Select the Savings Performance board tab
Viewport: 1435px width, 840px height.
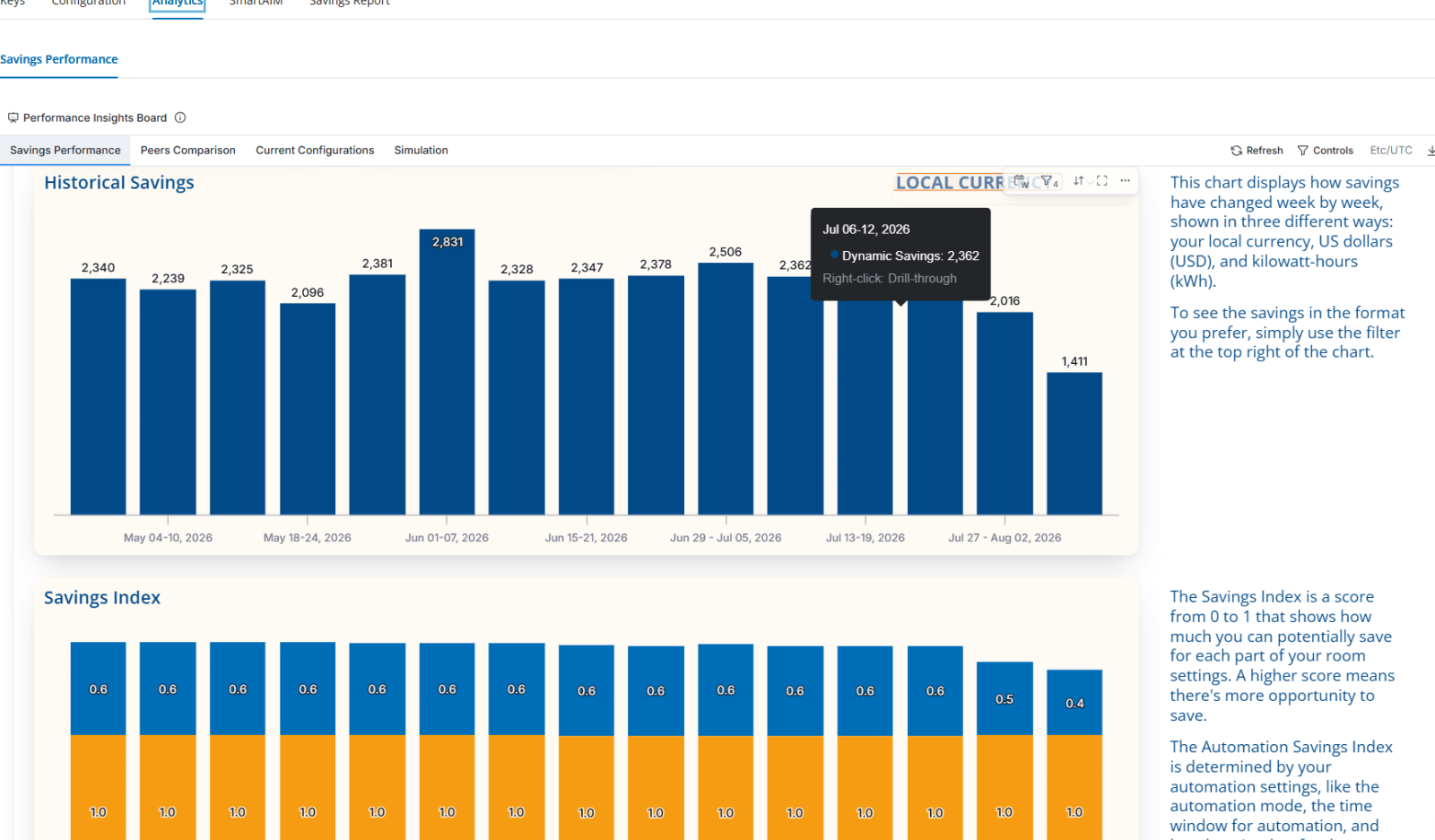pyautogui.click(x=65, y=151)
